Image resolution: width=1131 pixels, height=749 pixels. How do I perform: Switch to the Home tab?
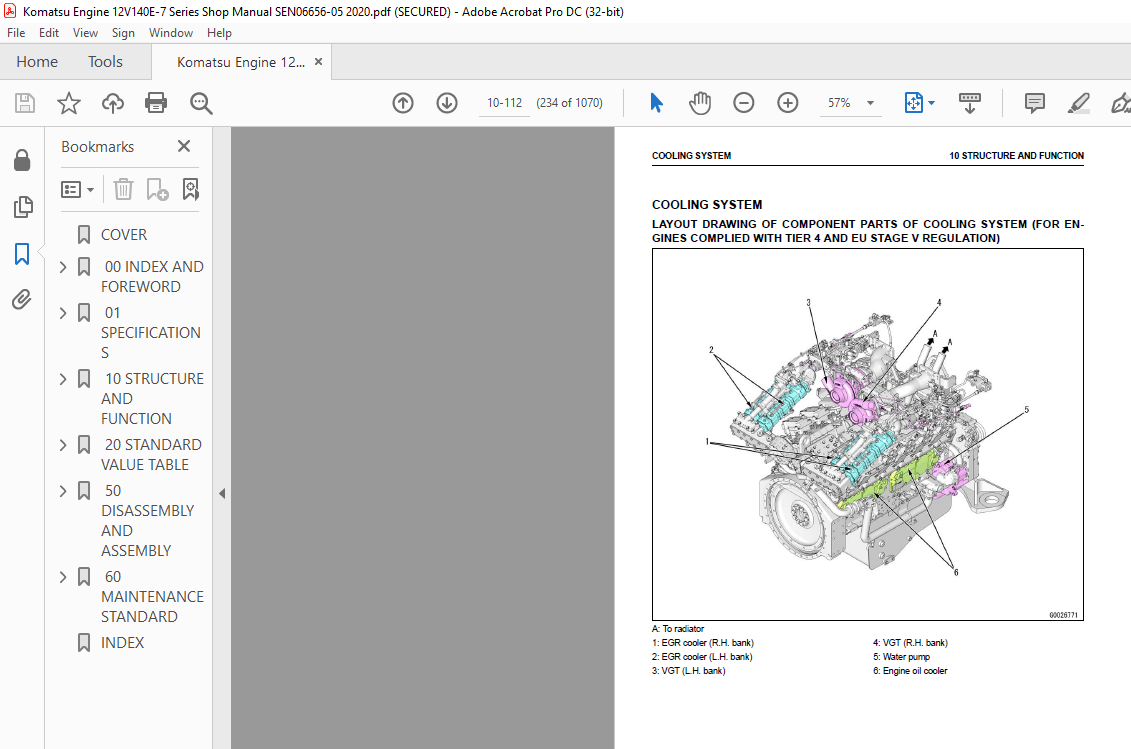click(37, 62)
